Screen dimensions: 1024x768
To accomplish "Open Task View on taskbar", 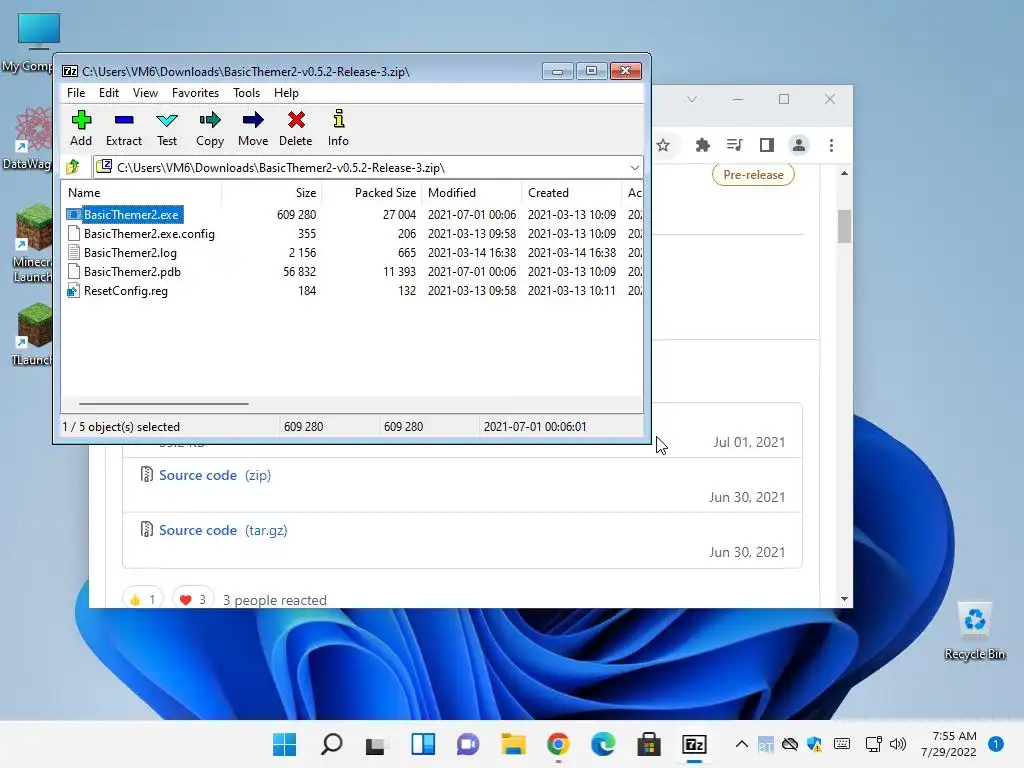I will tap(376, 744).
